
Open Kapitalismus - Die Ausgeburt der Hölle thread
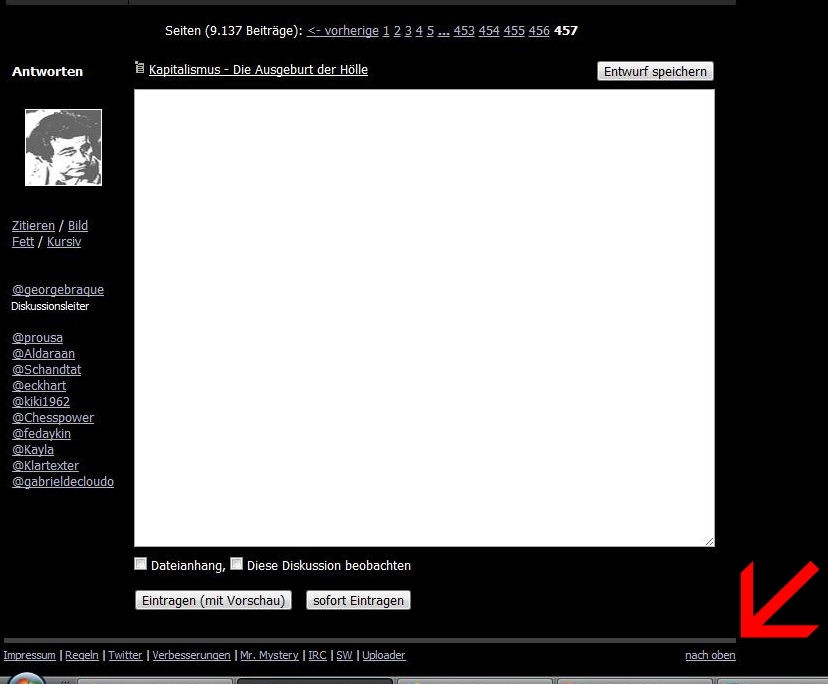point(258,70)
